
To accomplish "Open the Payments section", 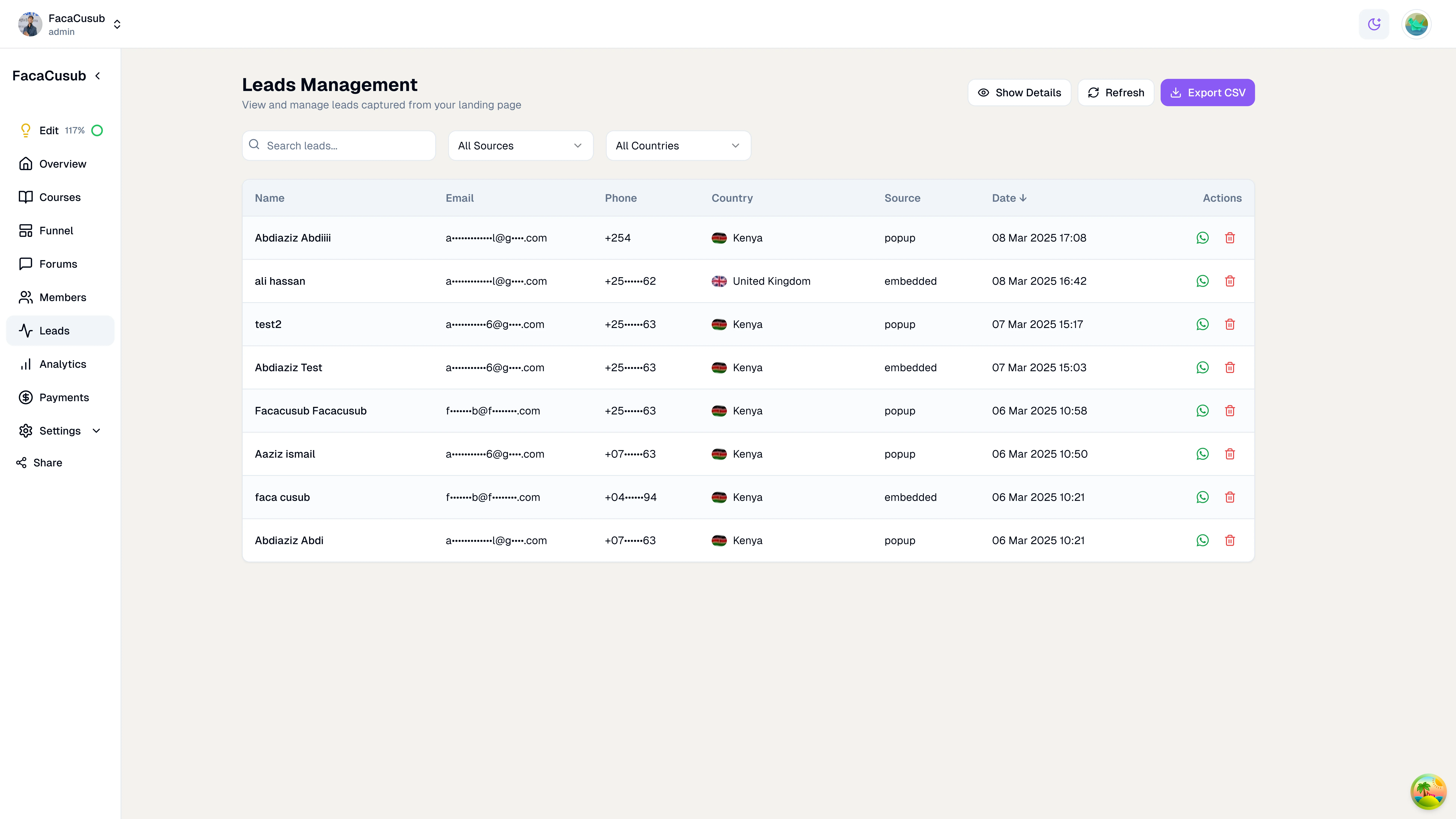I will pyautogui.click(x=60, y=397).
